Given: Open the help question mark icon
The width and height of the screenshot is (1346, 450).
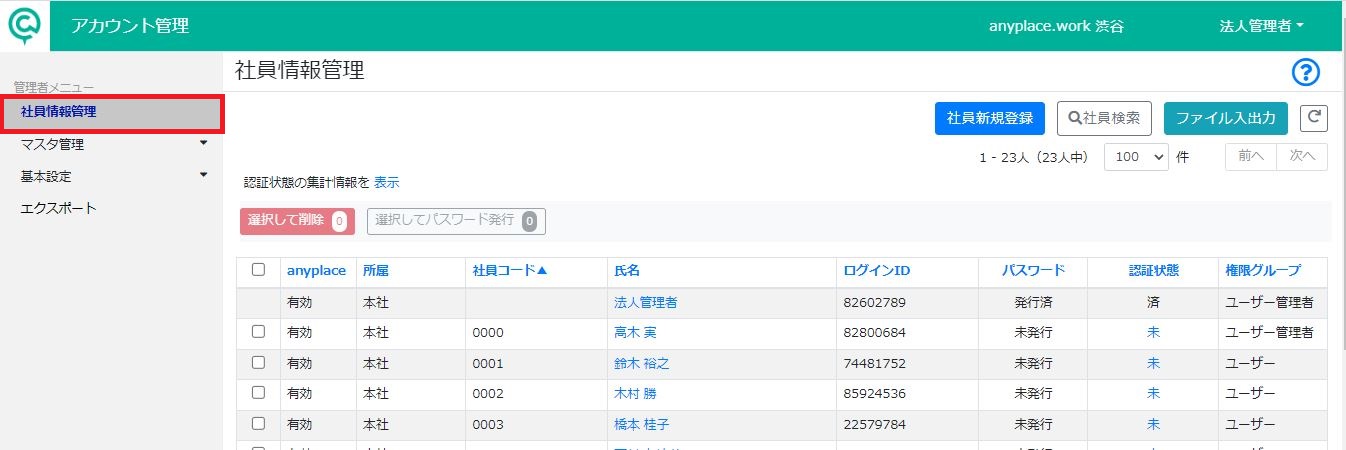Looking at the screenshot, I should pyautogui.click(x=1306, y=72).
